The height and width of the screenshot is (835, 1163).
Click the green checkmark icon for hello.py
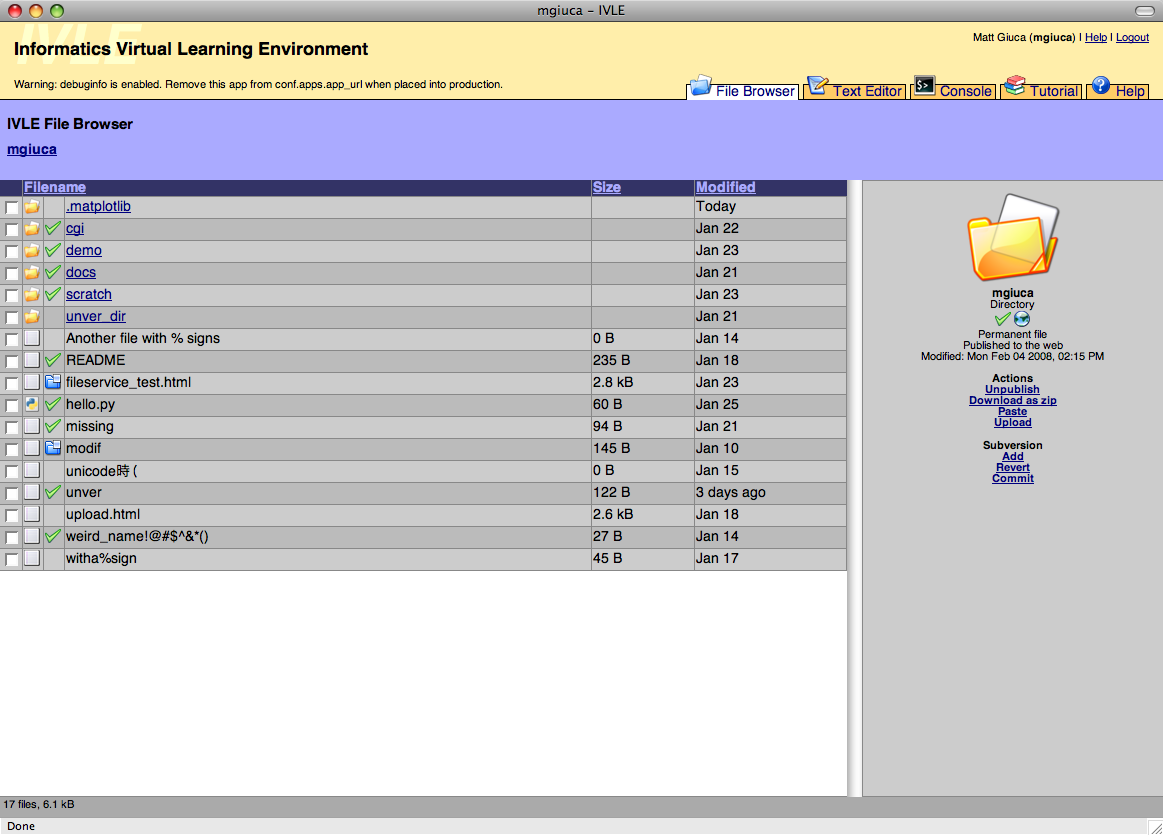[x=53, y=404]
